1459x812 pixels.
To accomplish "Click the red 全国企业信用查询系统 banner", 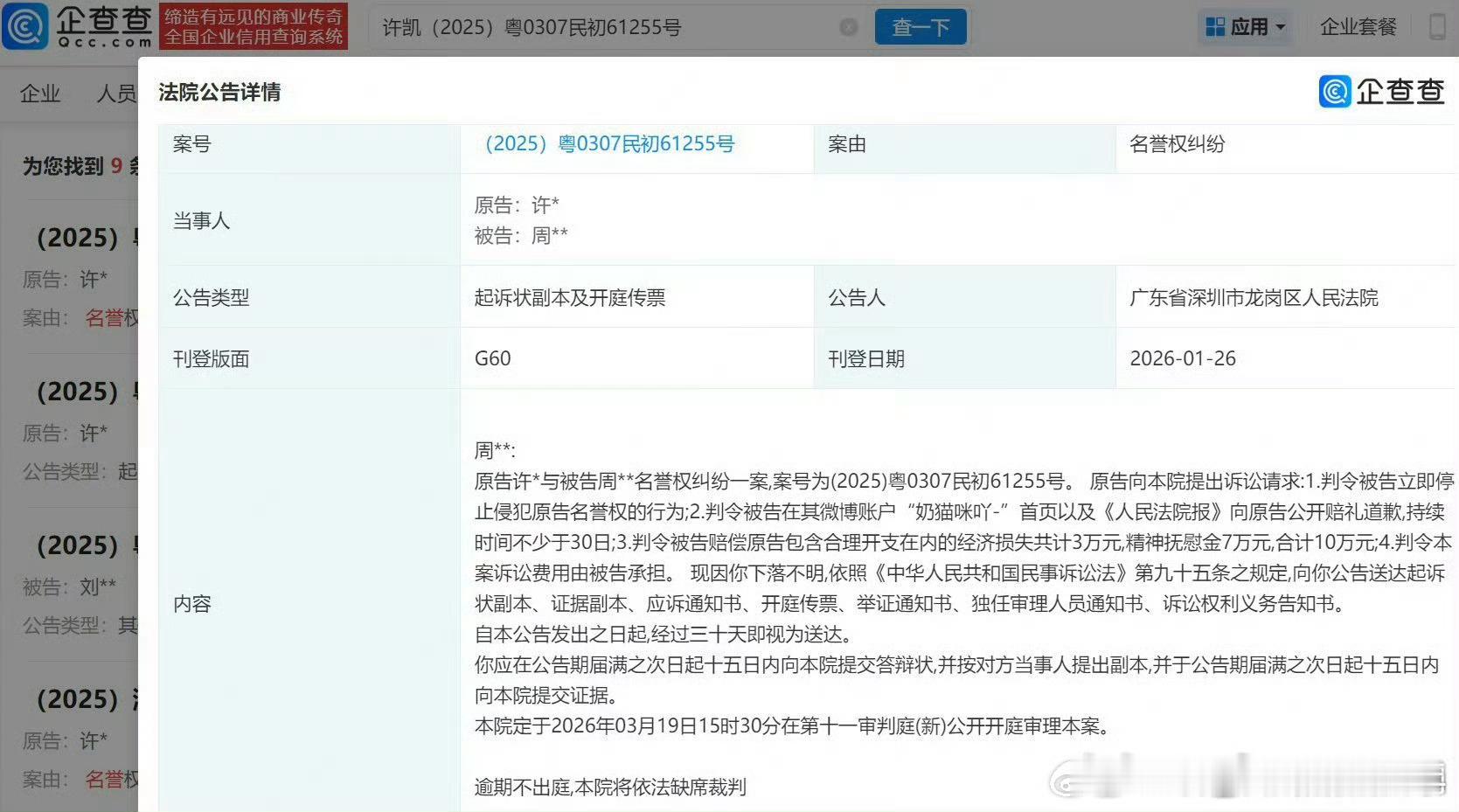I will [x=254, y=26].
